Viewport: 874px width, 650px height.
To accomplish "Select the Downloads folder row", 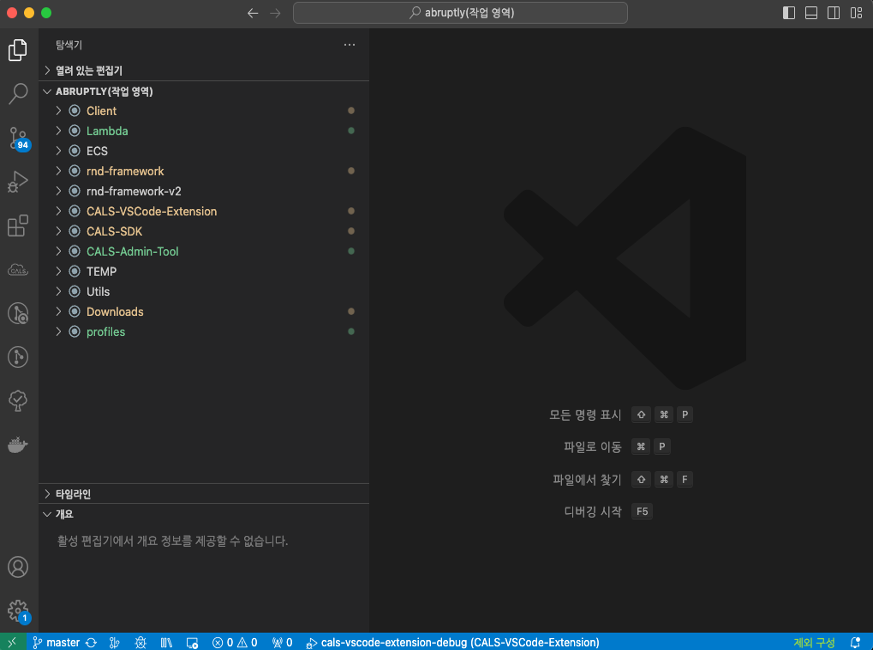I will click(204, 312).
